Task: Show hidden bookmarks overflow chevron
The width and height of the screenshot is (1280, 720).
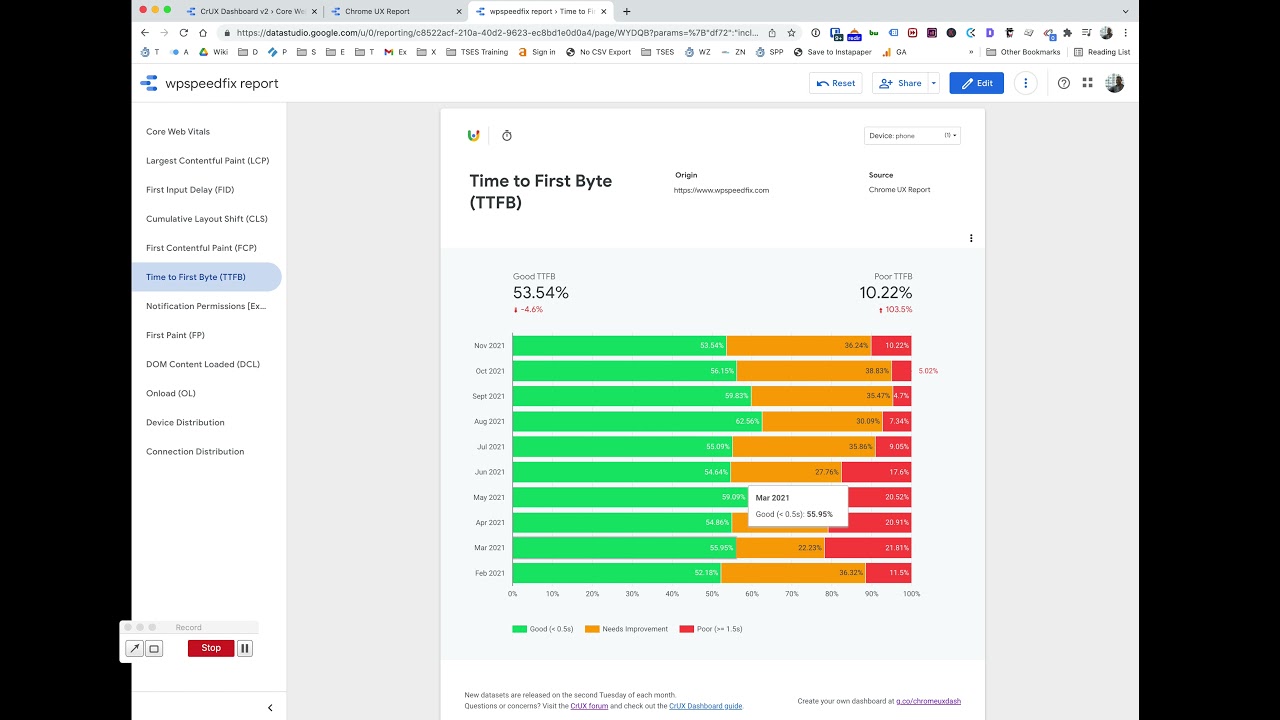Action: 971,52
